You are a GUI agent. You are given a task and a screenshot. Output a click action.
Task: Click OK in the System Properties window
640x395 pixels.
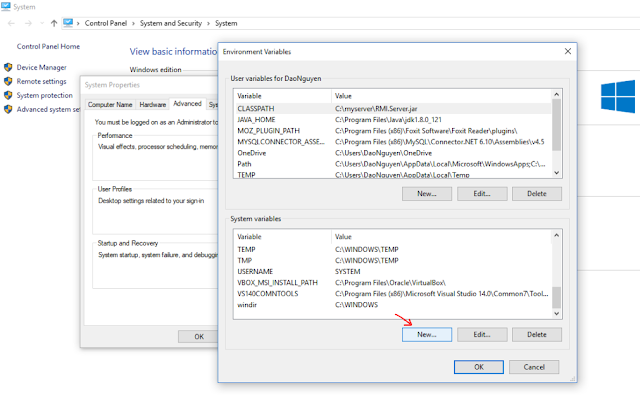(198, 337)
